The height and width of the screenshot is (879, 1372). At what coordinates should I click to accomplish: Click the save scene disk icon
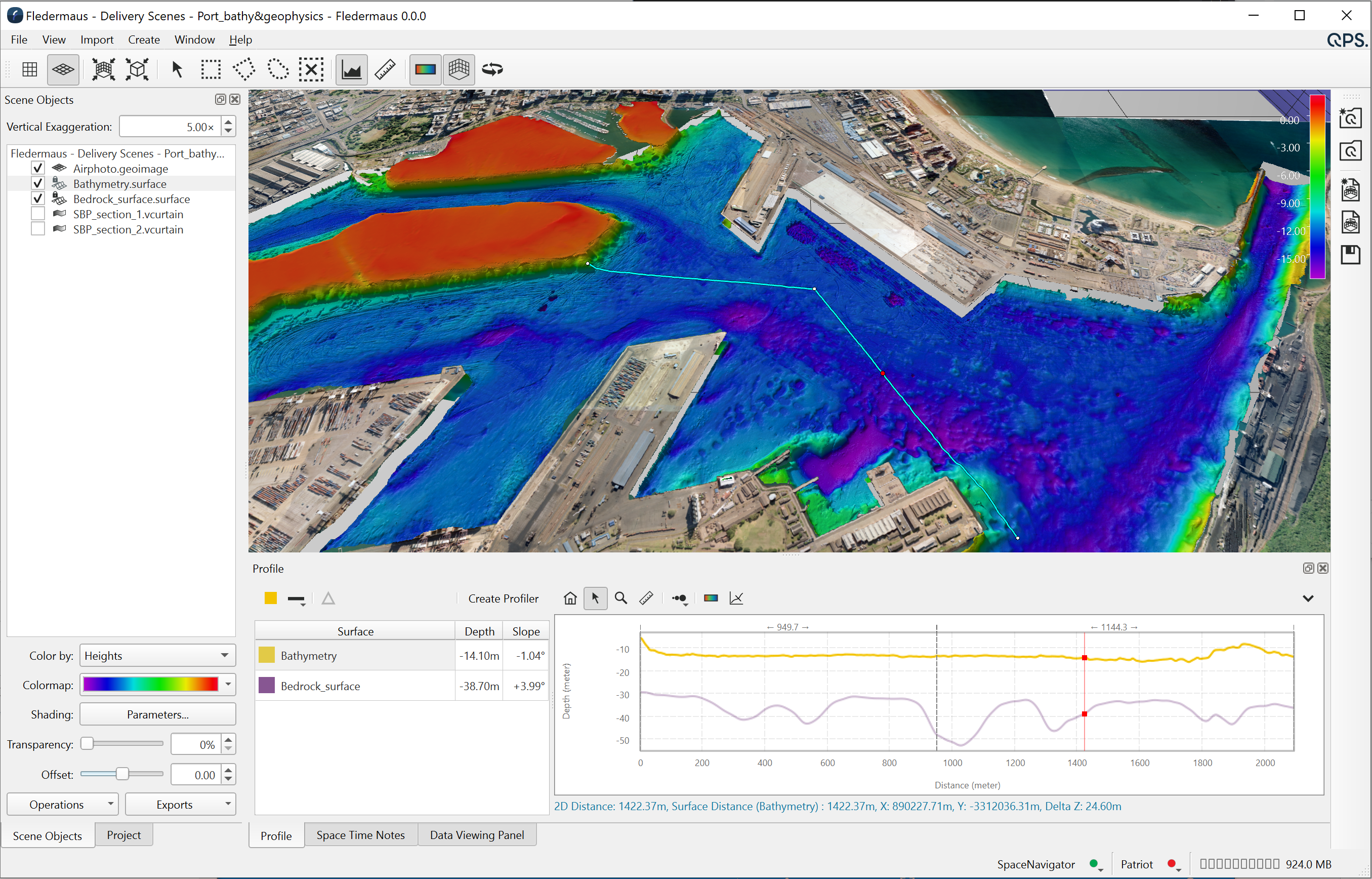(x=1350, y=254)
